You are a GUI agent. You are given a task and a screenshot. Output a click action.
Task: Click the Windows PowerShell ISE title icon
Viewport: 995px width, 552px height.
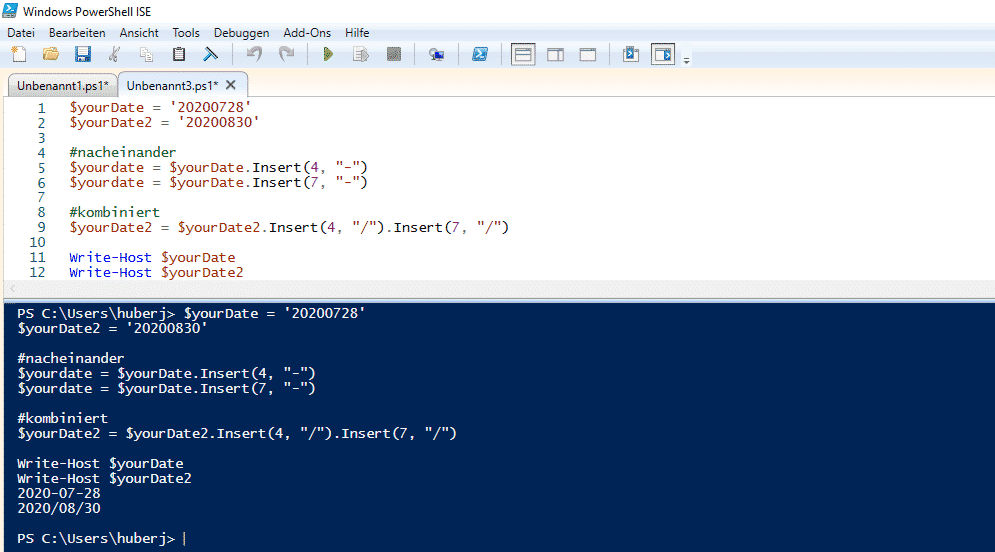[10, 10]
